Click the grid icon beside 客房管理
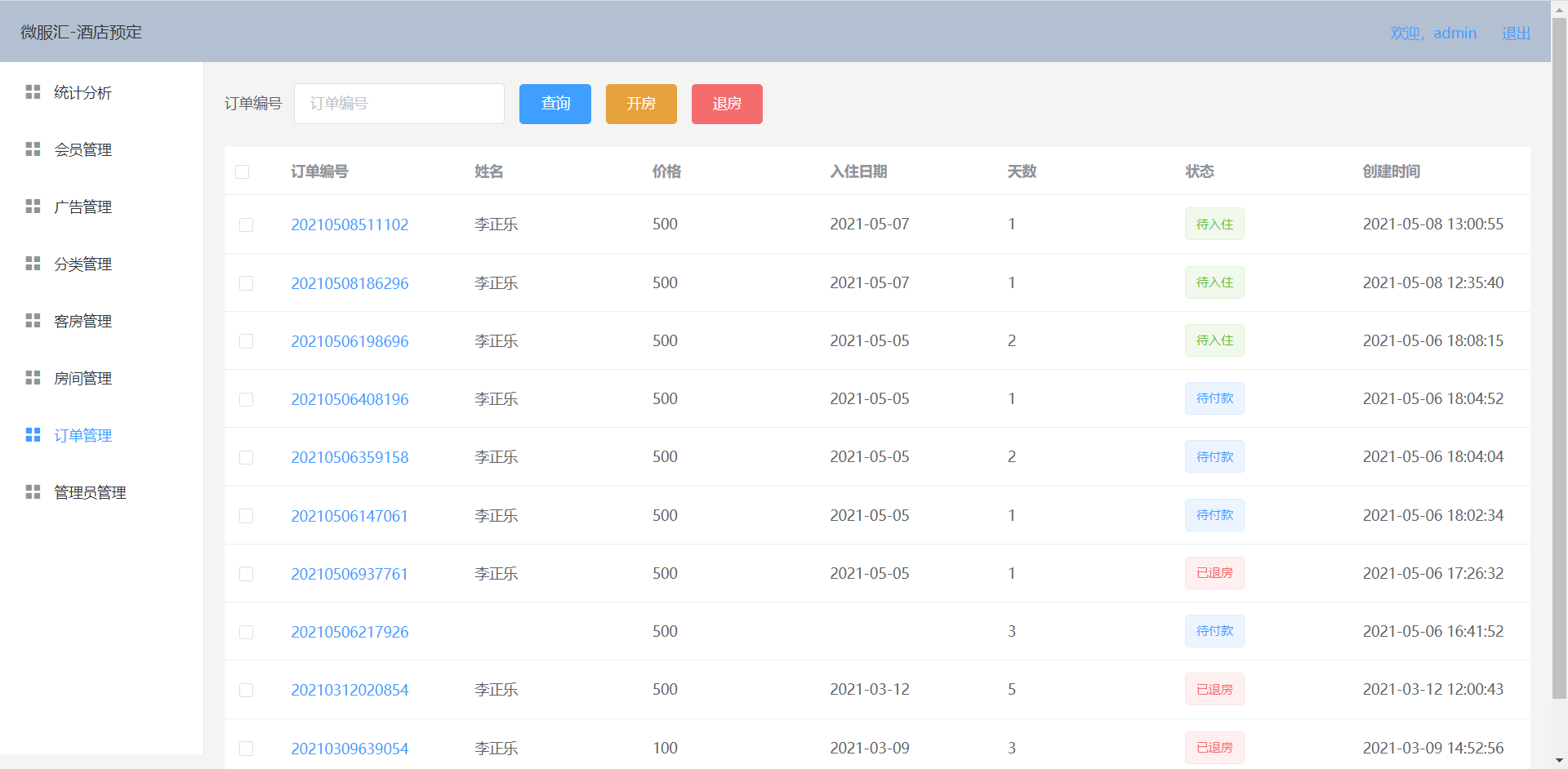This screenshot has height=769, width=1568. point(33,320)
